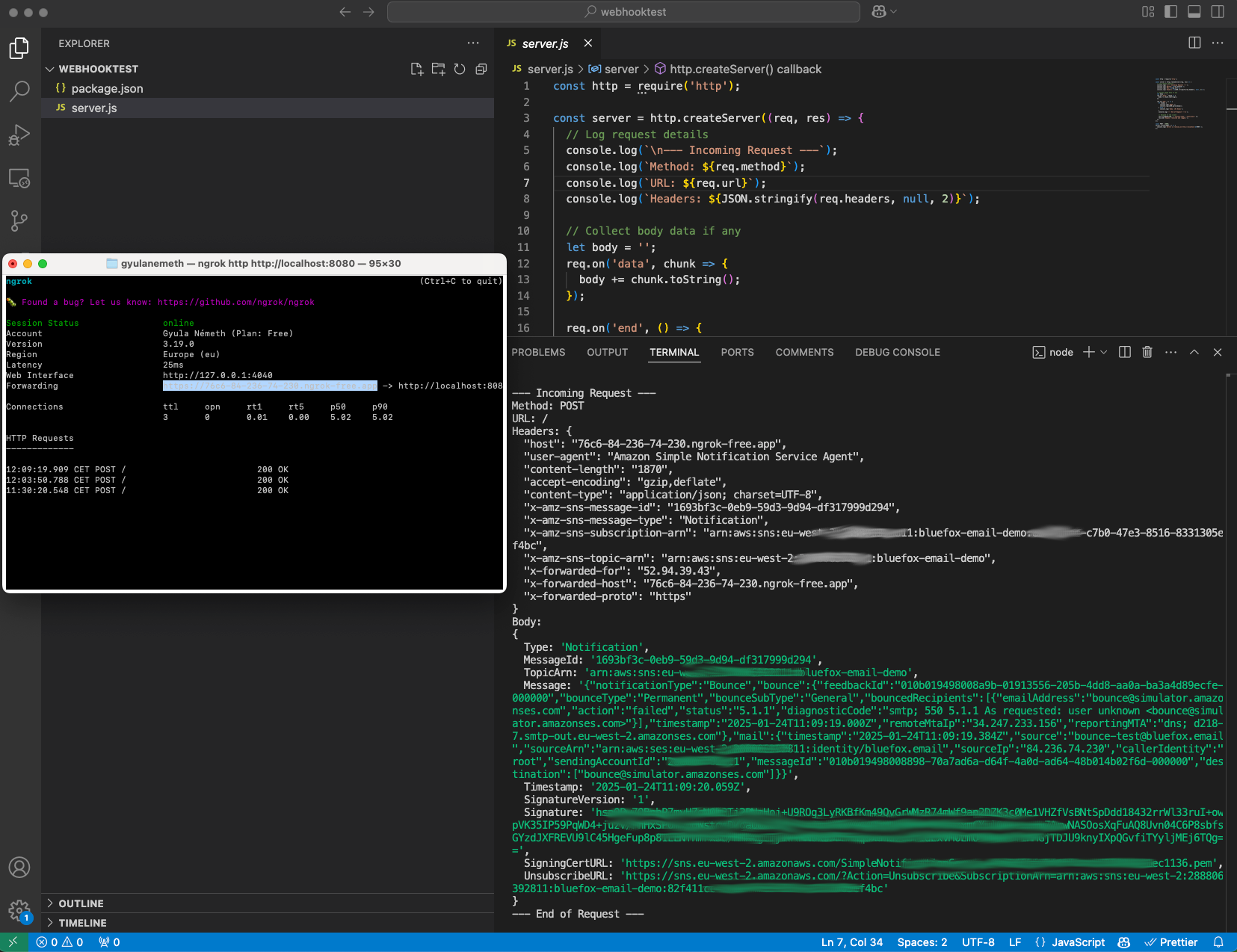Open the Search view in activity bar
Image resolution: width=1237 pixels, height=952 pixels.
(19, 91)
